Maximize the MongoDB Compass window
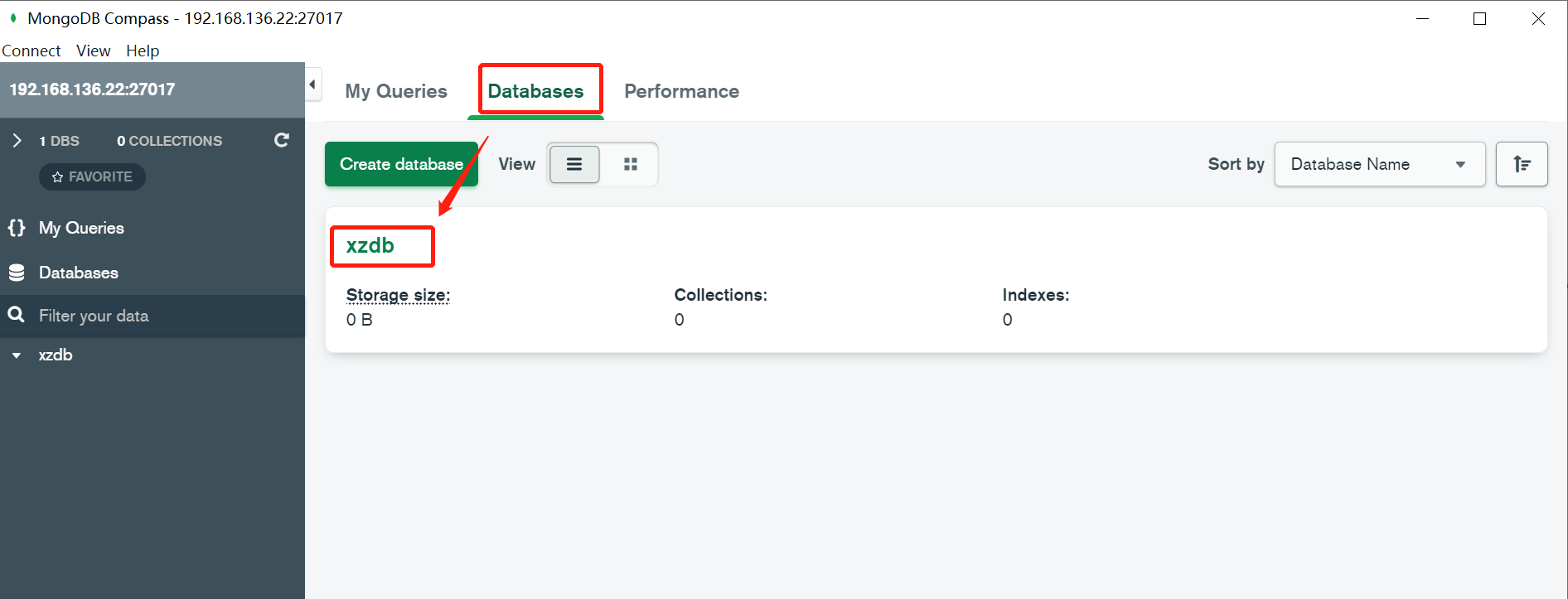Viewport: 1568px width, 599px height. [x=1479, y=18]
